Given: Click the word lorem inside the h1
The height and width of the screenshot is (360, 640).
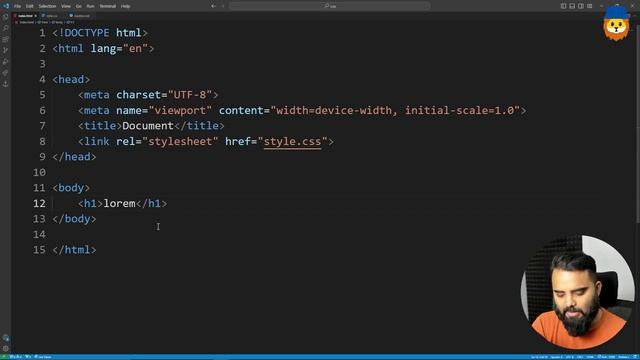Looking at the screenshot, I should tap(119, 203).
